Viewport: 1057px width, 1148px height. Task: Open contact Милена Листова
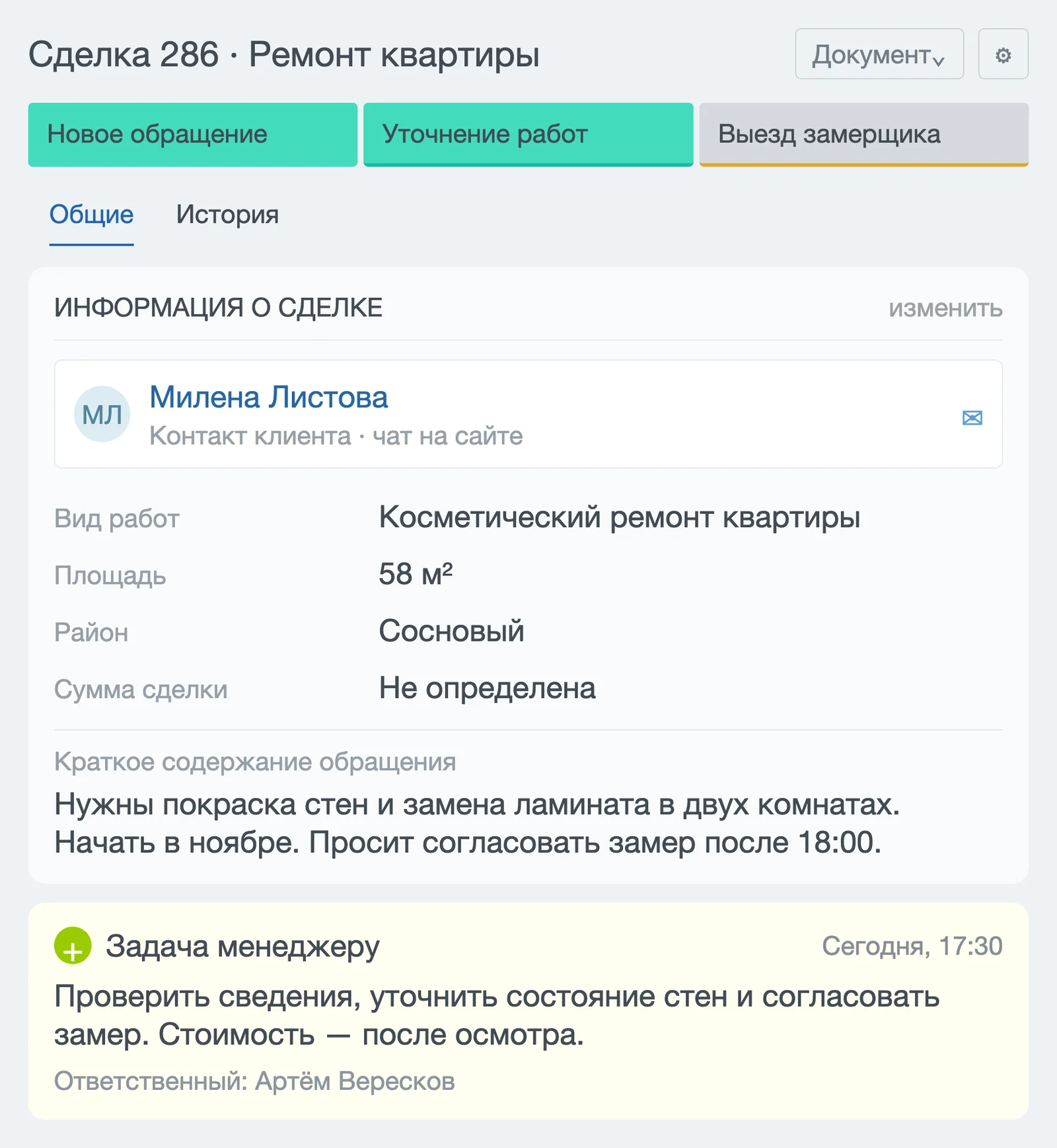tap(268, 397)
